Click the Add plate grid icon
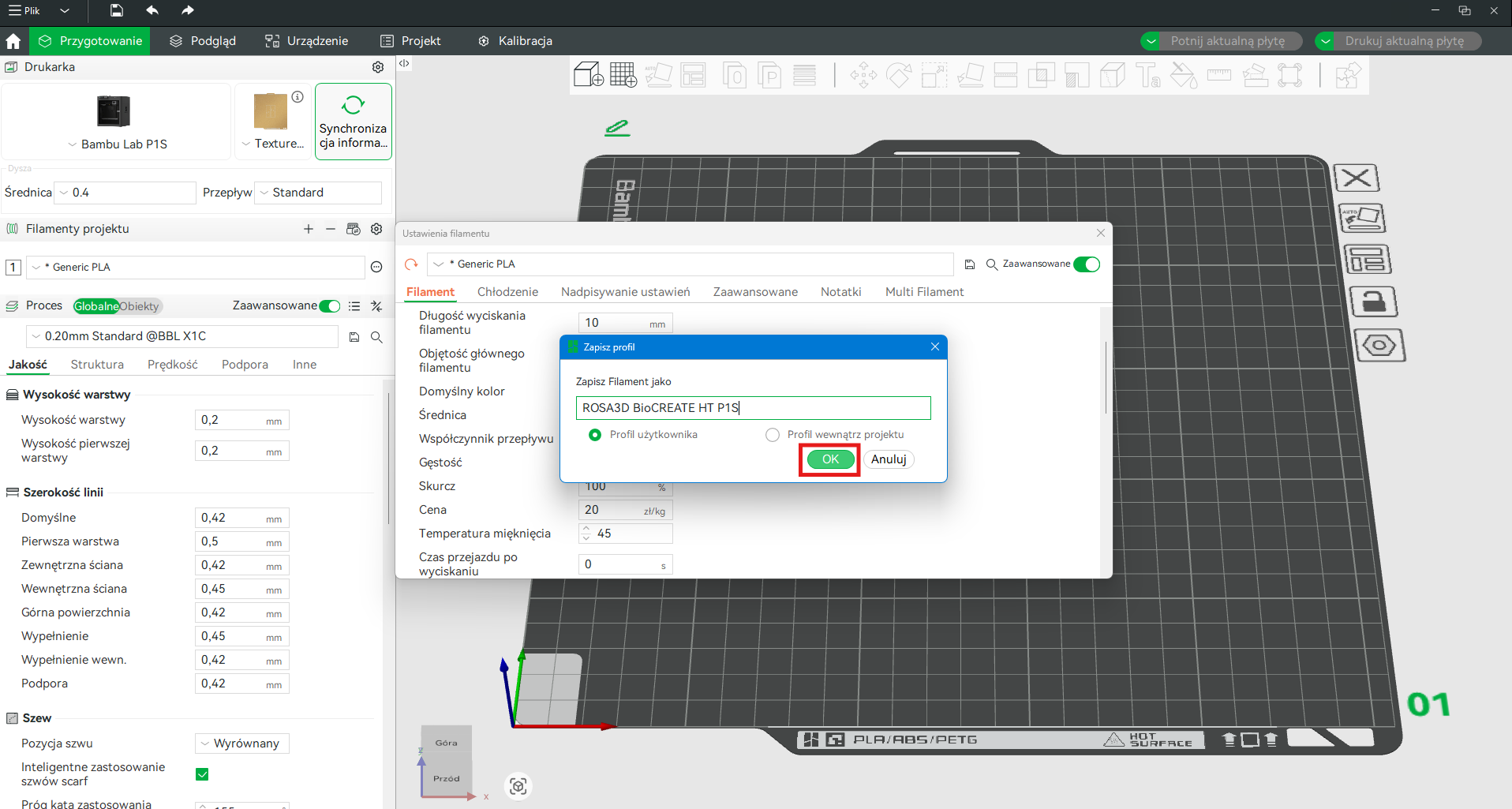 pos(623,75)
